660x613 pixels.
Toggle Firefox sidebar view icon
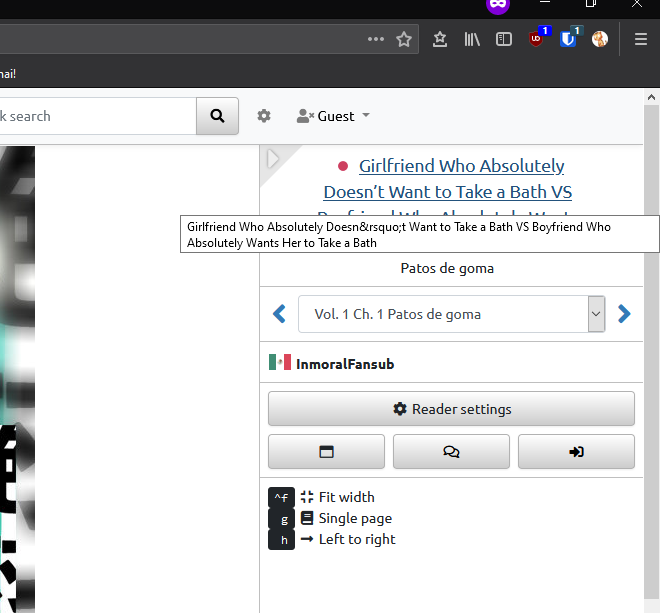click(504, 39)
